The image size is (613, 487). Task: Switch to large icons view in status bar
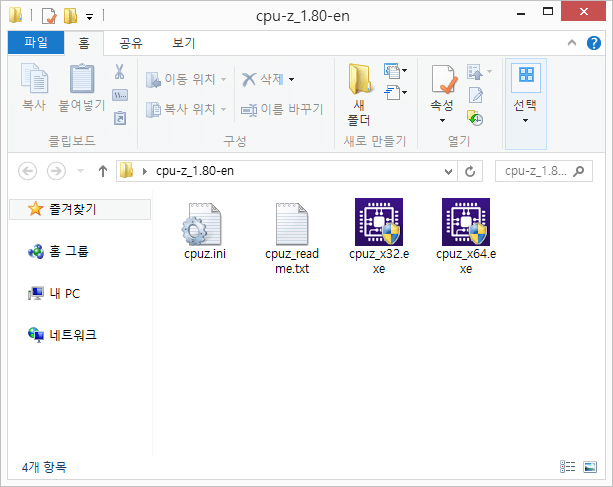(592, 466)
